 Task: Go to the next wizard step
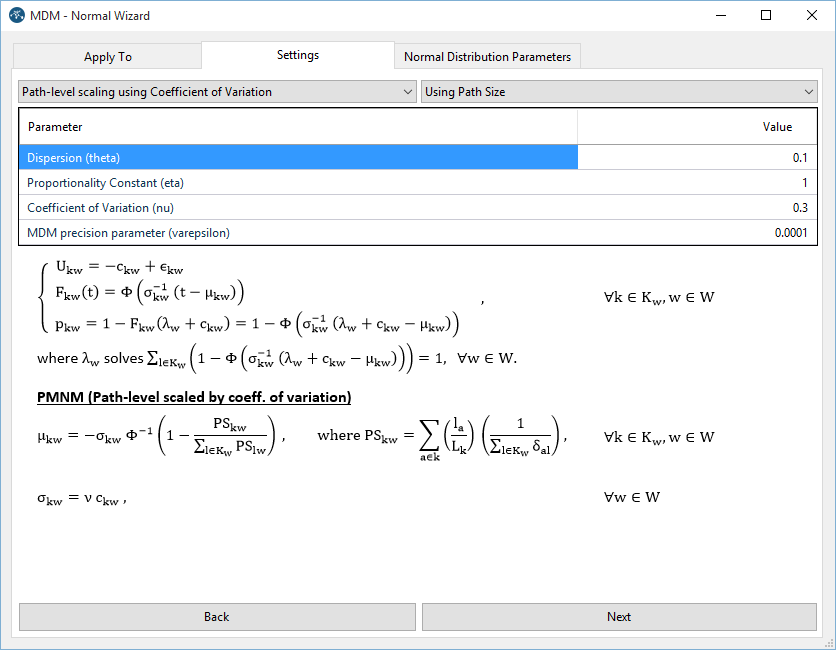point(619,617)
